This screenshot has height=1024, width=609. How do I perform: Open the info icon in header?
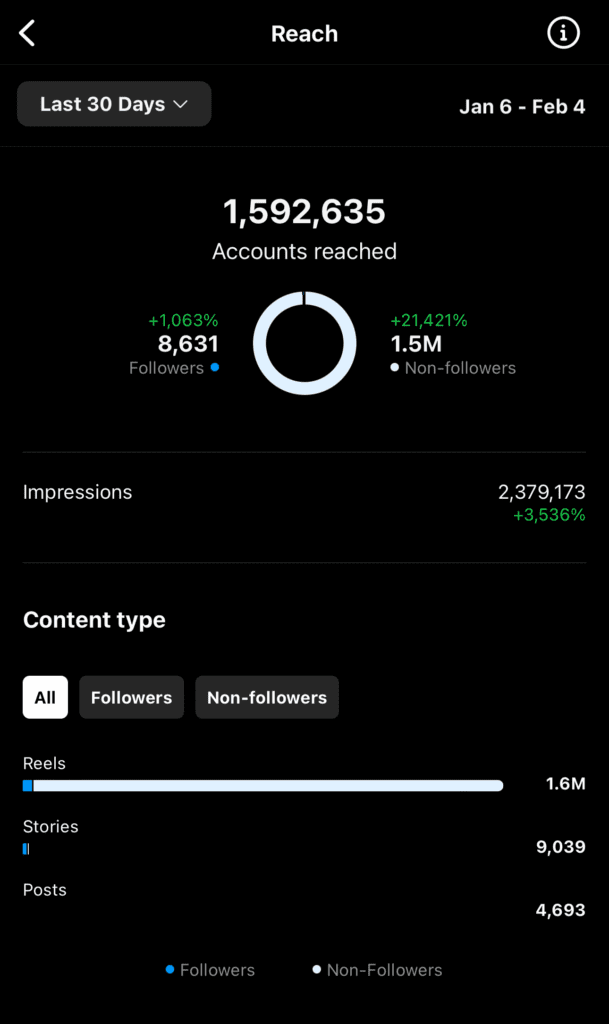[563, 34]
